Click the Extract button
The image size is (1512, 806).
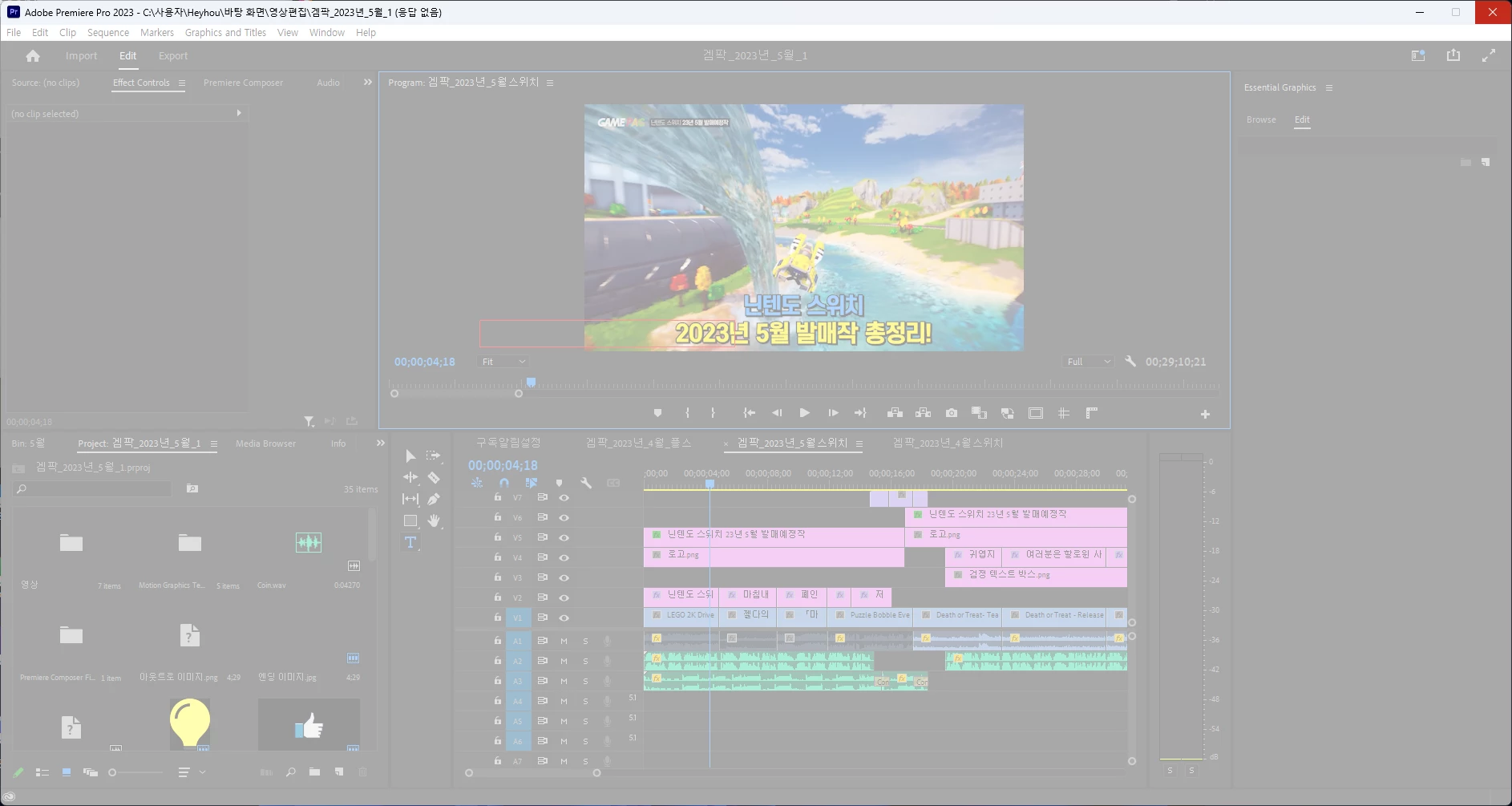[x=923, y=413]
